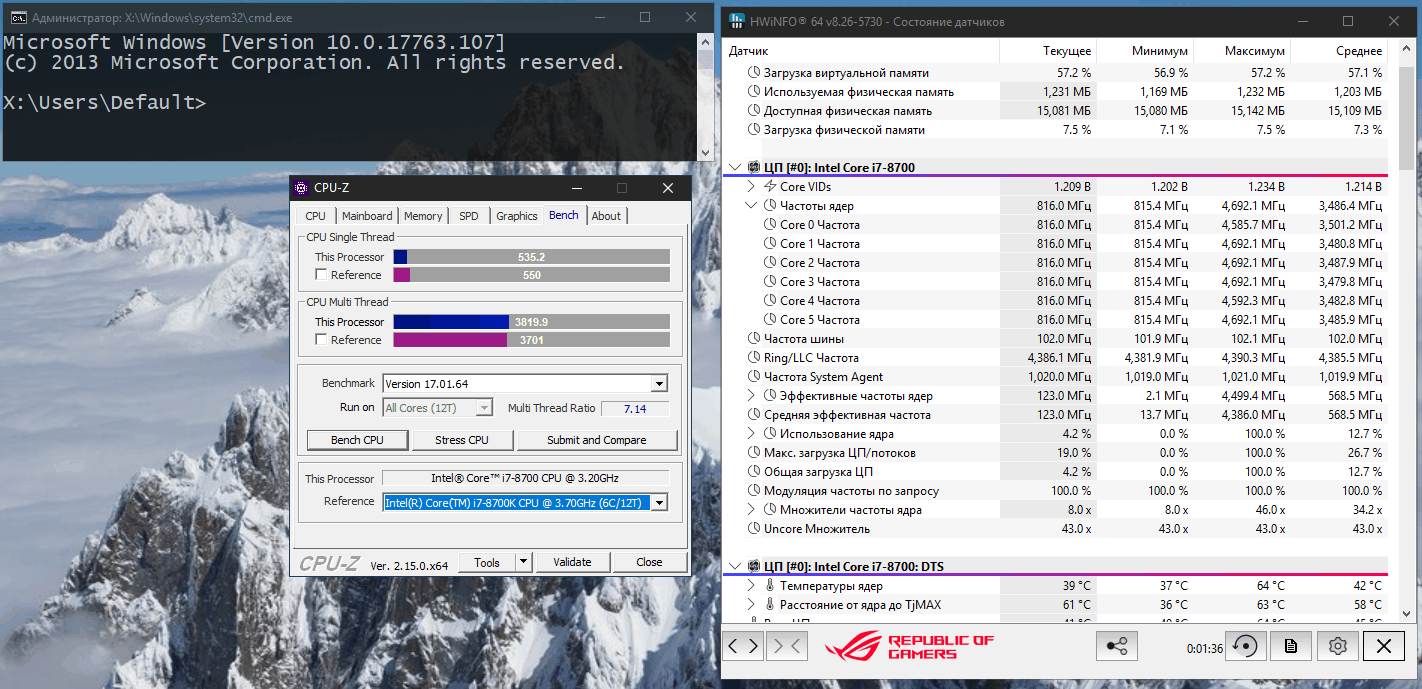
Task: Click the multi thread Reference score bar
Action: pyautogui.click(x=531, y=340)
